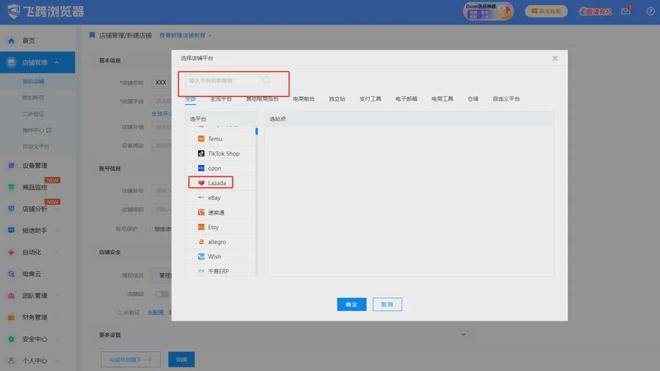660x371 pixels.
Task: Switch to the 仓储 tab
Action: coord(473,99)
